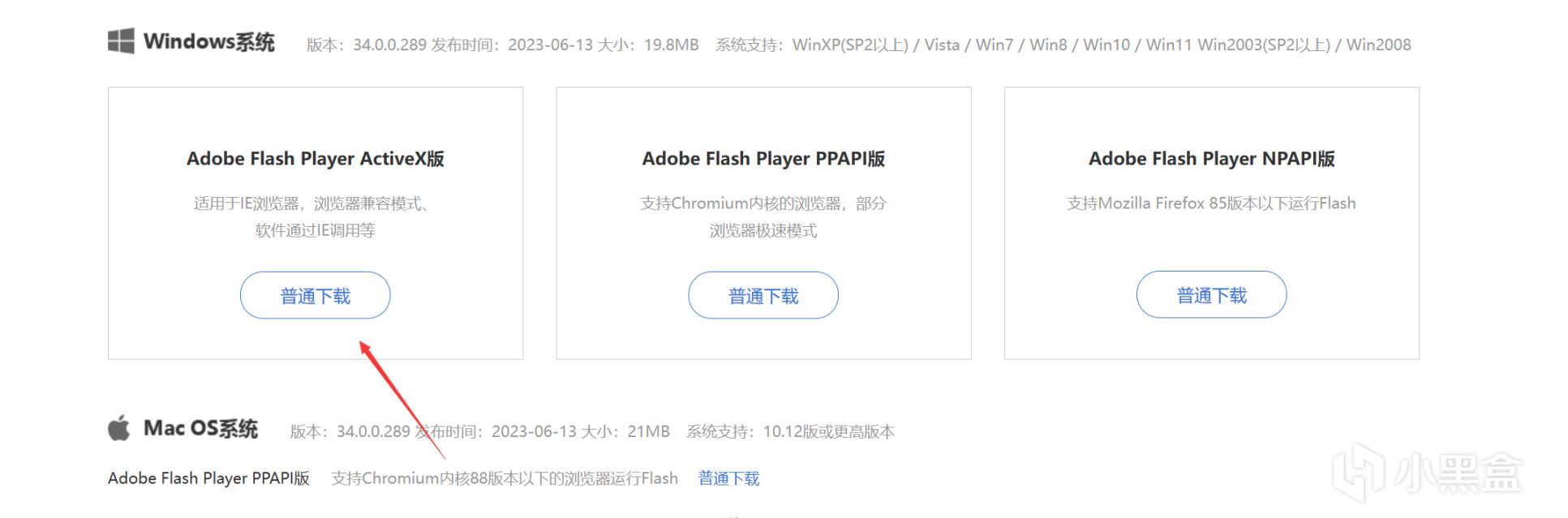The image size is (1568, 518).
Task: Click the red arrow annotation head
Action: tap(366, 349)
